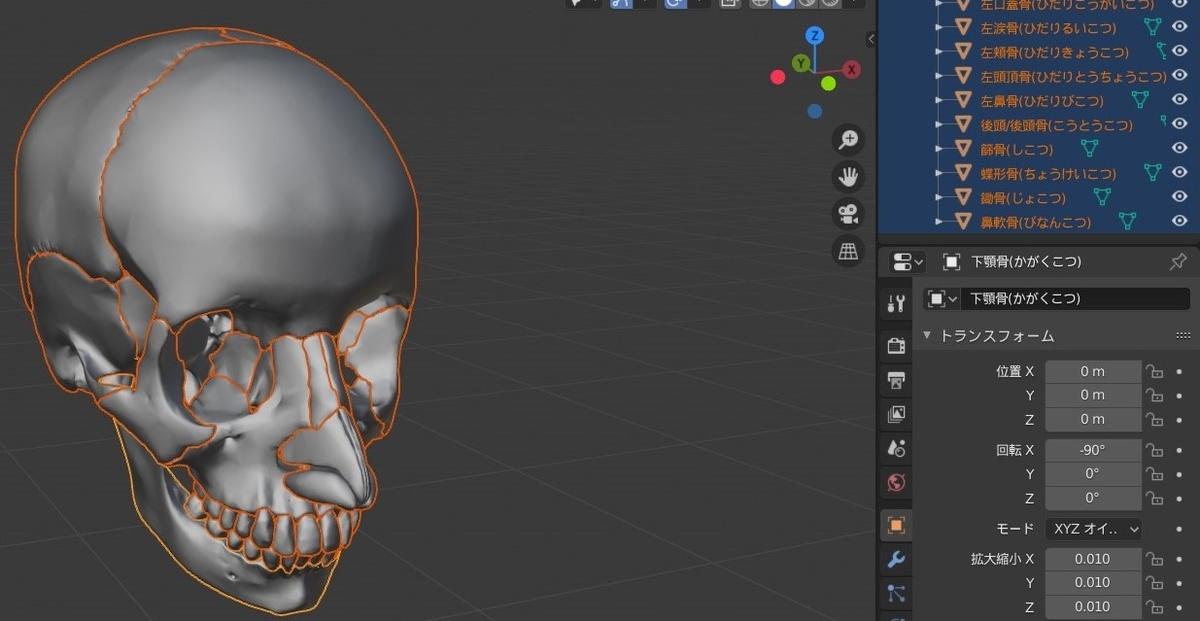This screenshot has width=1200, height=621.
Task: Open the object datablock dropdown beside name field
Action: click(x=942, y=298)
